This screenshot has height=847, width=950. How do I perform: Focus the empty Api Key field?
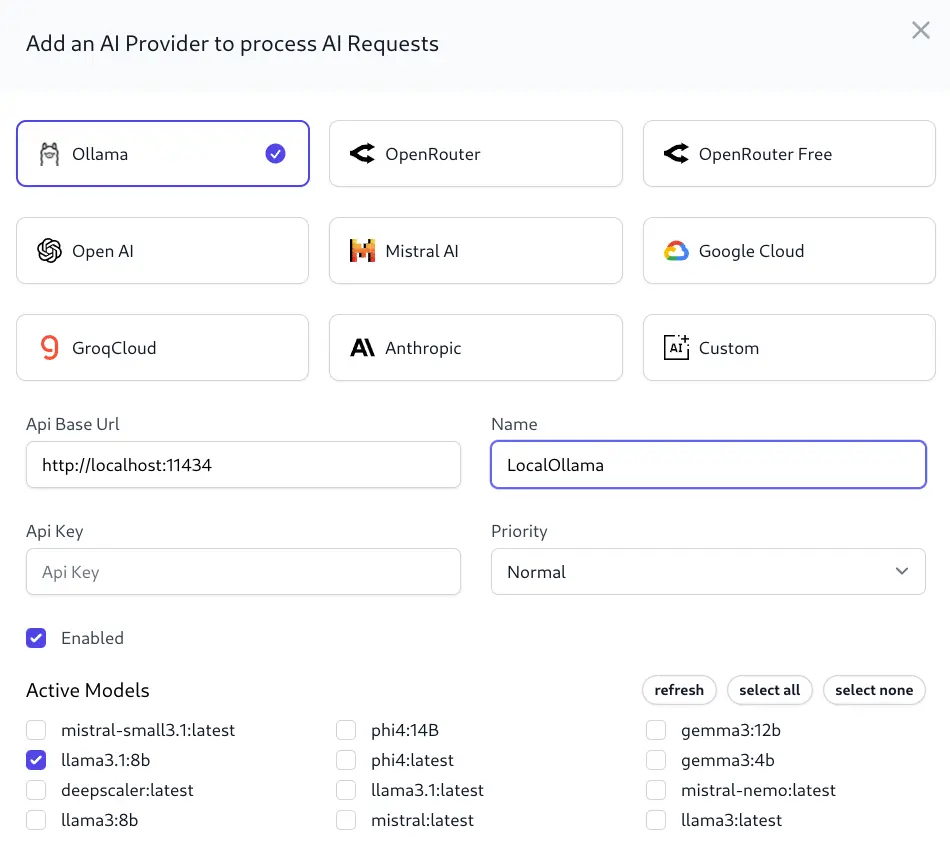243,572
